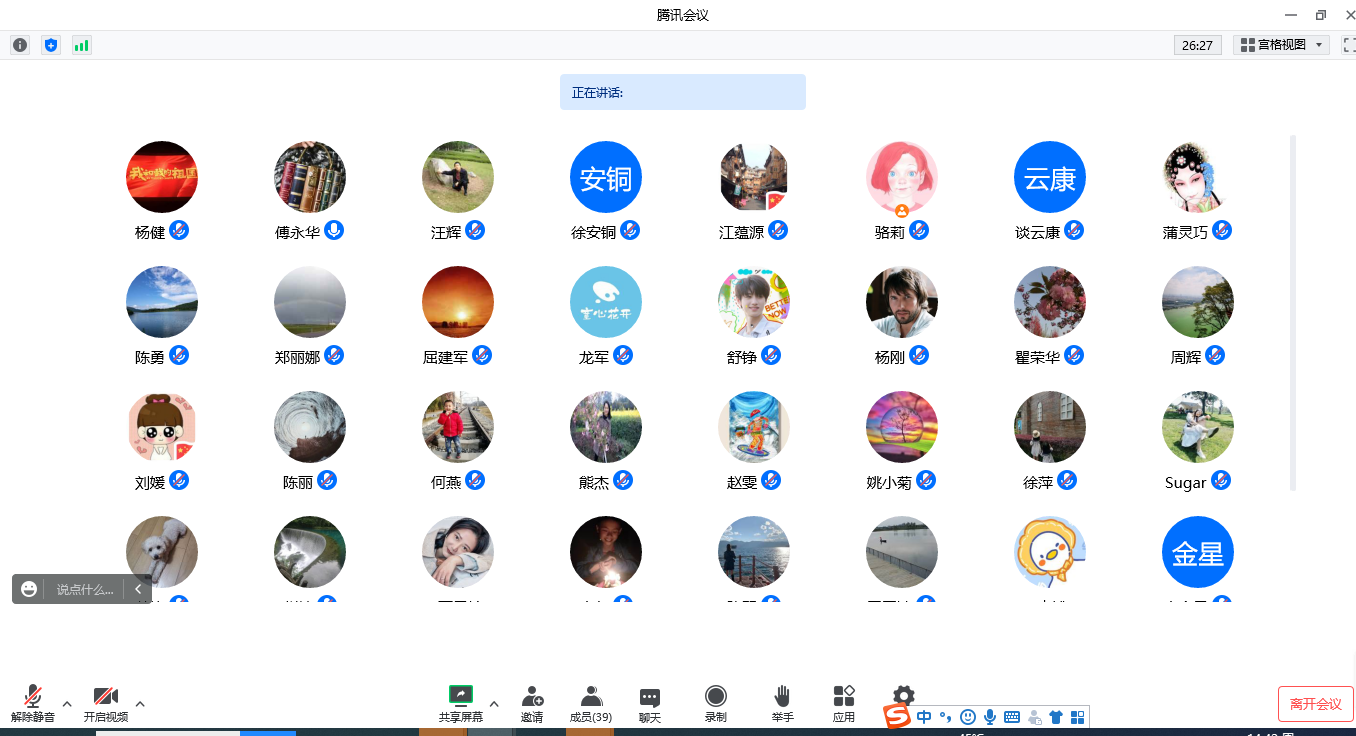The image size is (1356, 736).
Task: Click the 说点什么... chat input field
Action: coord(84,589)
